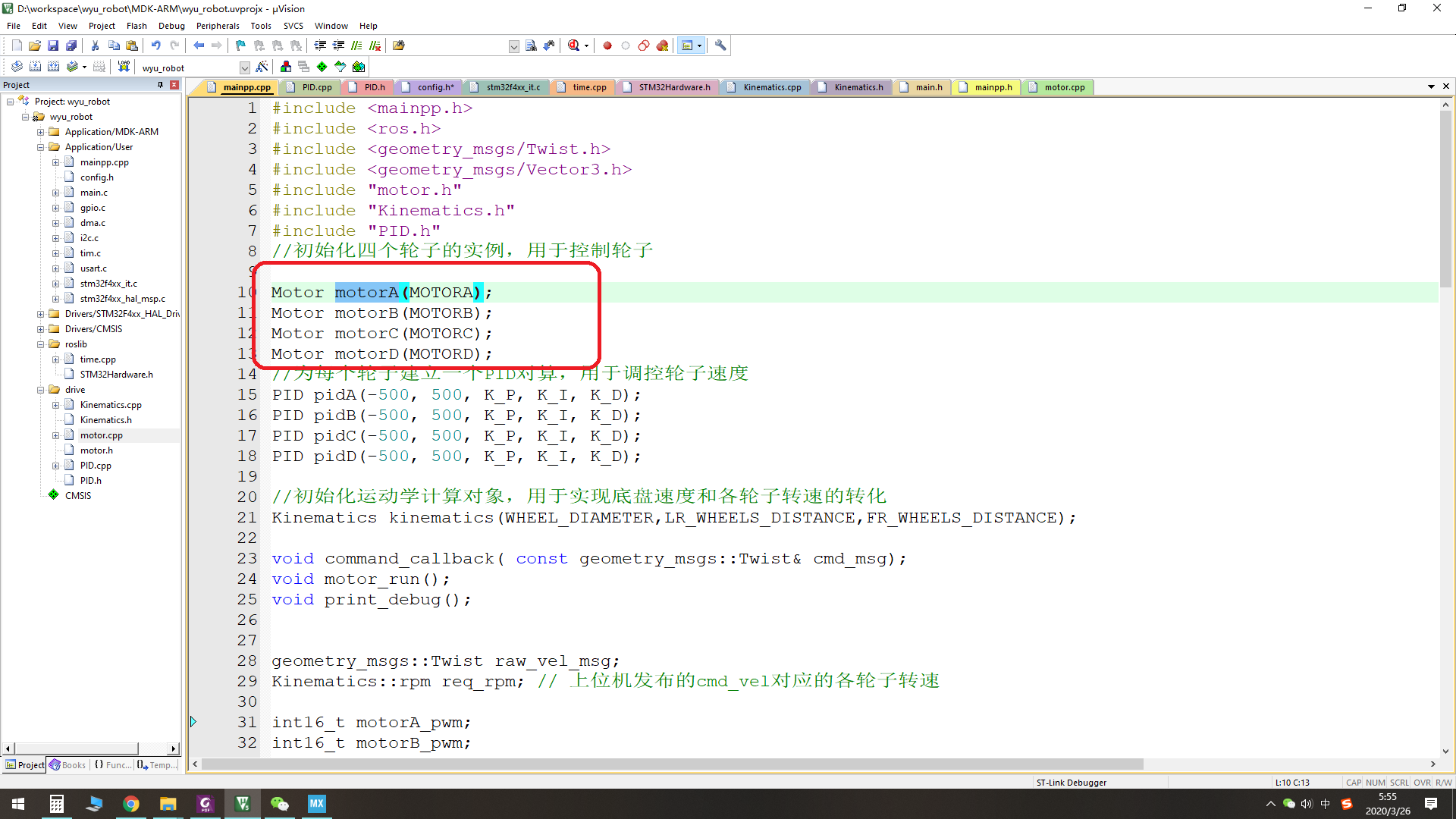The height and width of the screenshot is (819, 1456).
Task: Download code to flash with LOAD icon
Action: 124,67
